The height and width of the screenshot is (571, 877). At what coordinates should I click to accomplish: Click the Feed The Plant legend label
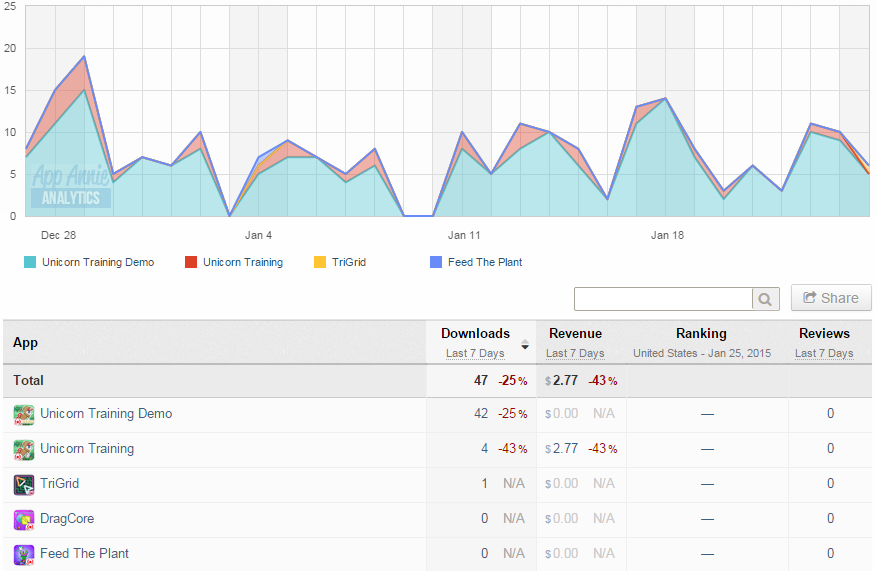click(485, 262)
